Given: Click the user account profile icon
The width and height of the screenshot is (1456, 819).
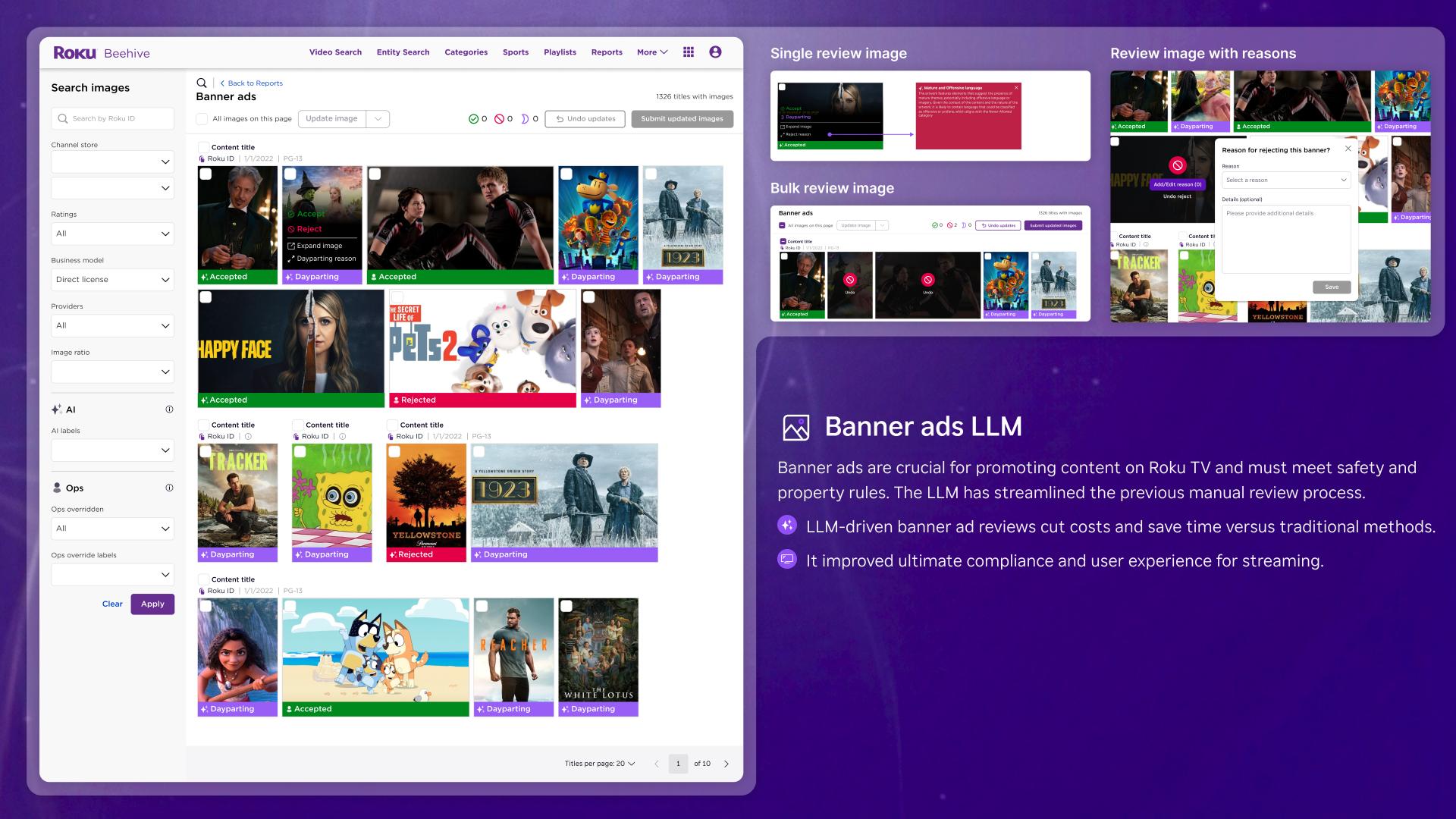Looking at the screenshot, I should pos(714,52).
